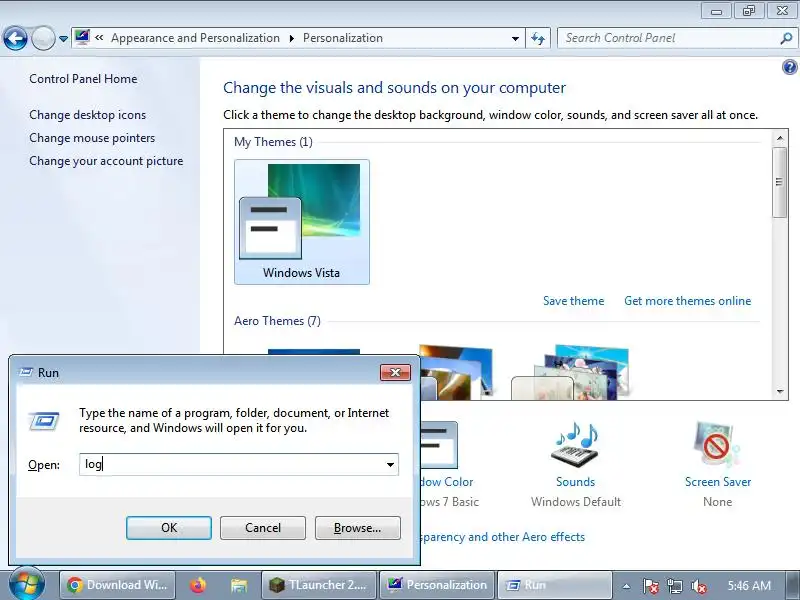Switch to Chrome Download taskbar button
The image size is (800, 600).
click(x=117, y=585)
